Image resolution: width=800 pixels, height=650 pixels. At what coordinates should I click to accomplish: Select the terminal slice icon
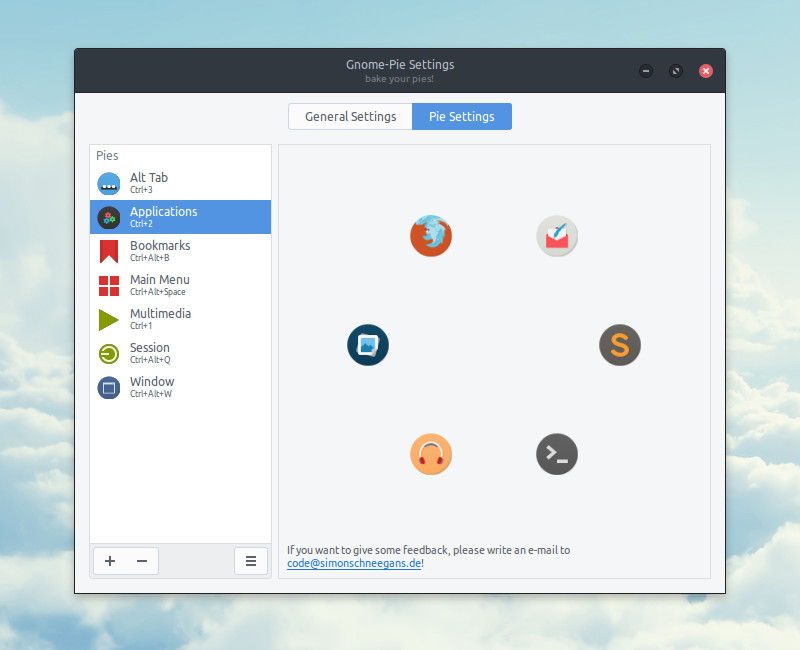557,454
